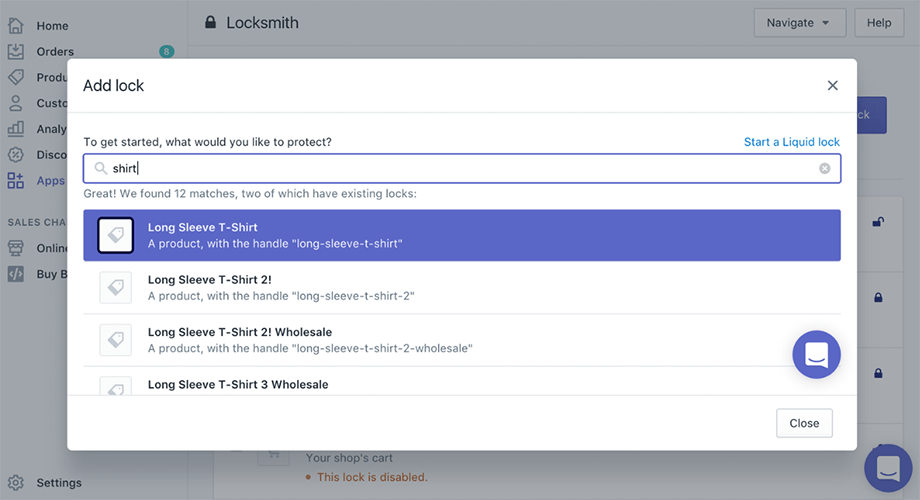Click the Customers person icon

[x=16, y=103]
